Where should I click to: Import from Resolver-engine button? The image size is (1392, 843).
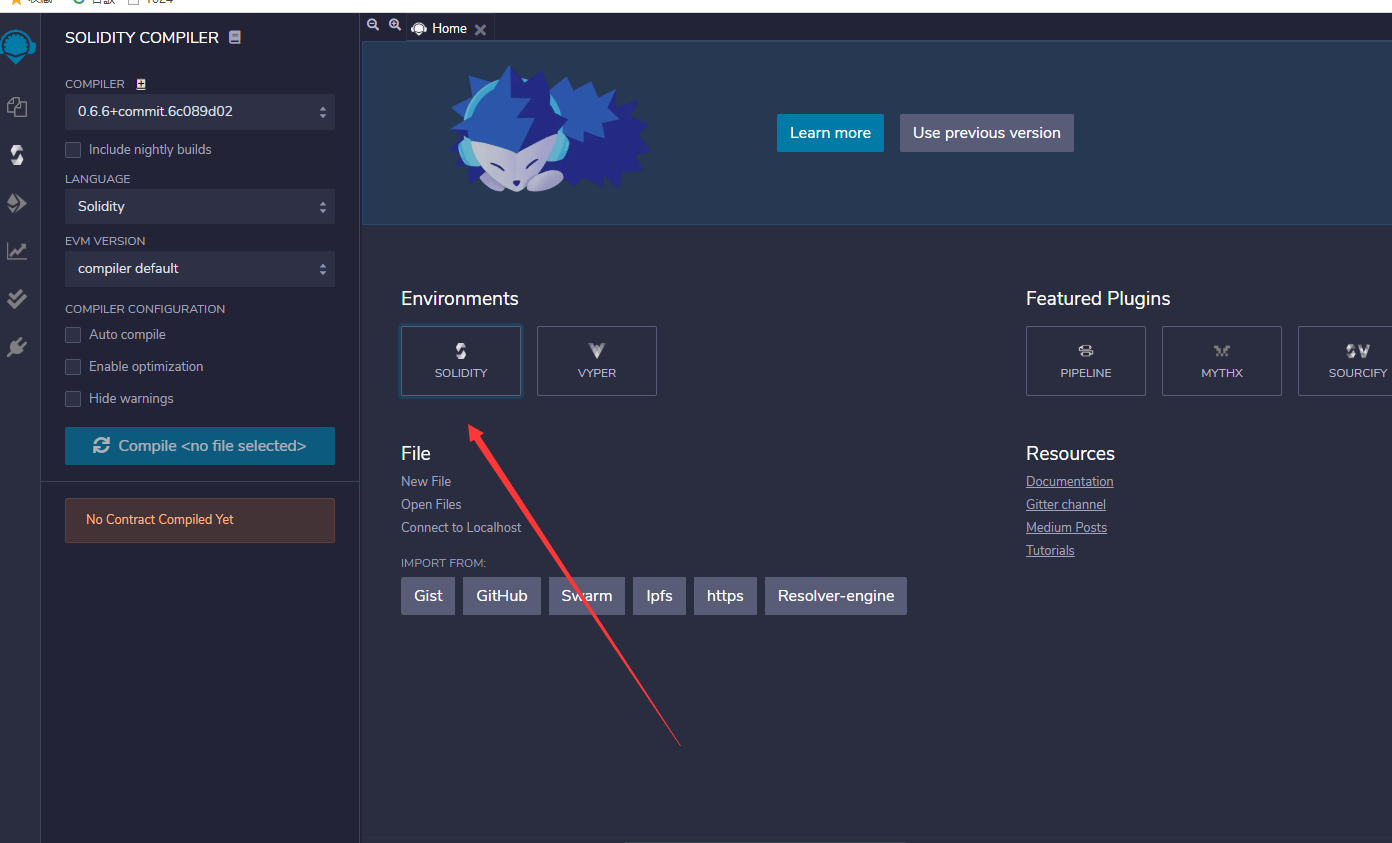[x=836, y=596]
